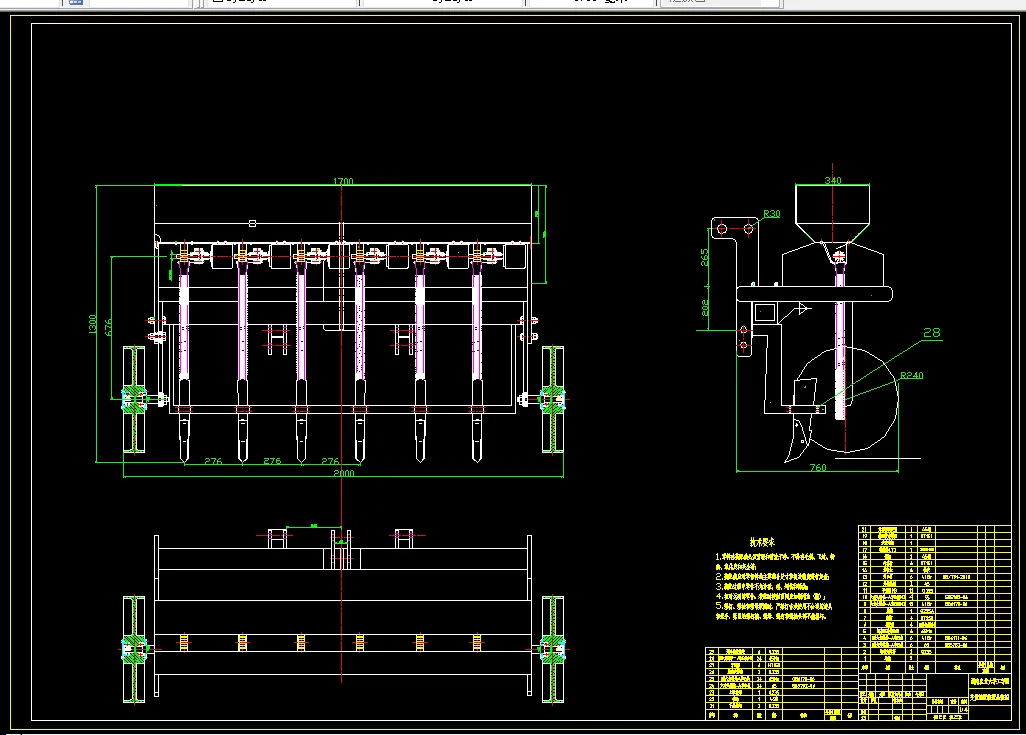Pick the 760 side view length dimension
This screenshot has height=735, width=1026.
[818, 467]
